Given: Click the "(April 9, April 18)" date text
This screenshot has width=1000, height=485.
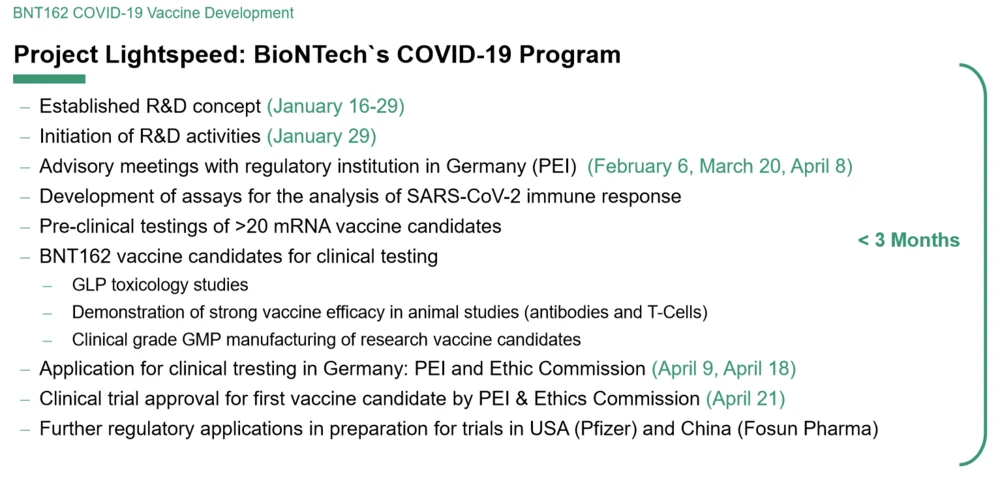Looking at the screenshot, I should coord(723,369).
